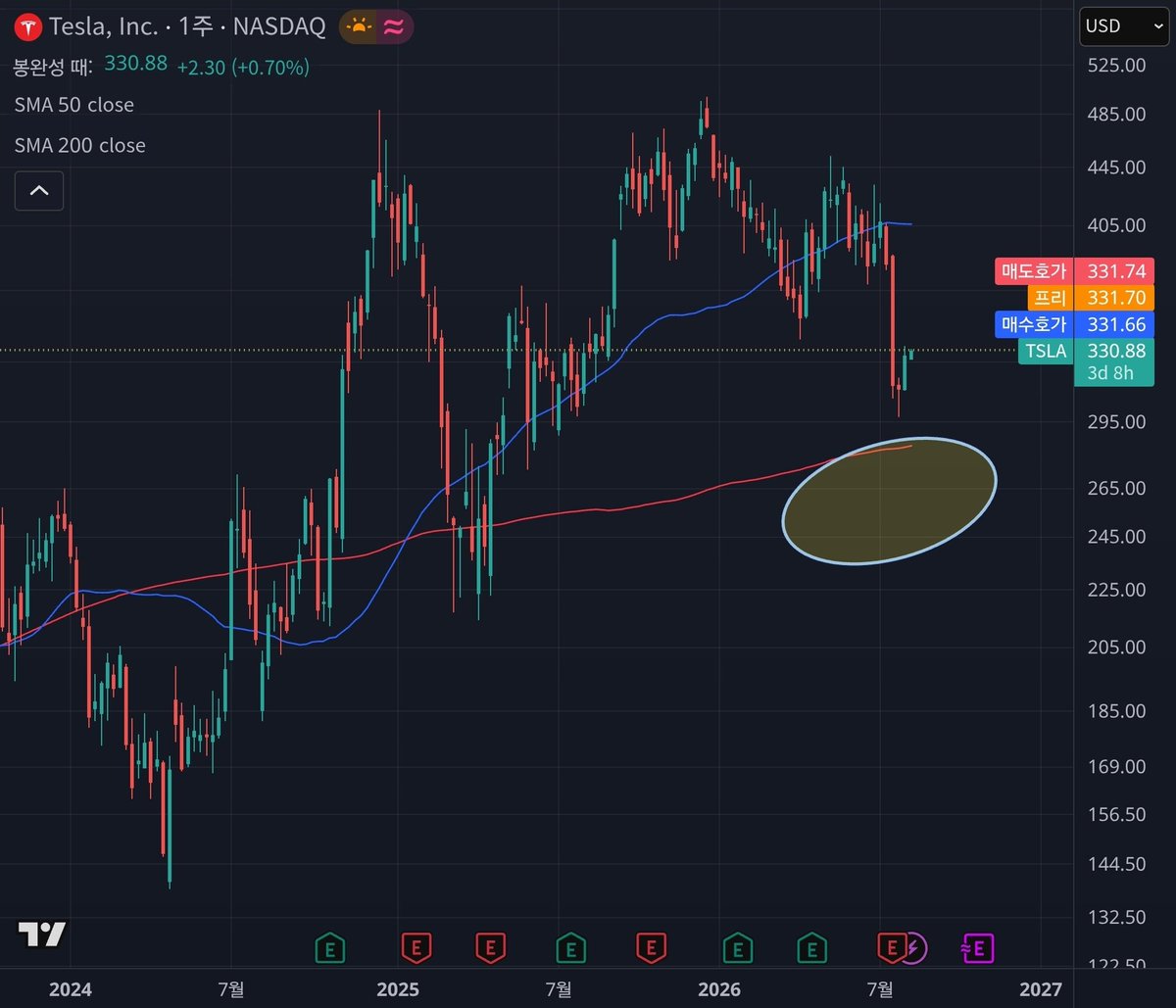The height and width of the screenshot is (1008, 1176).
Task: Click the 봉완성 때 legend label
Action: click(x=53, y=67)
